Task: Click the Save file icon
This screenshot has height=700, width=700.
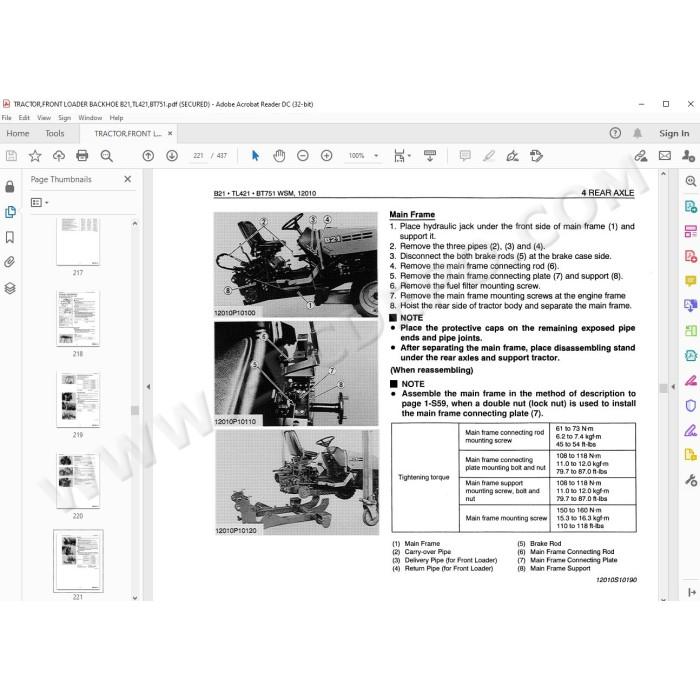Action: [11, 156]
